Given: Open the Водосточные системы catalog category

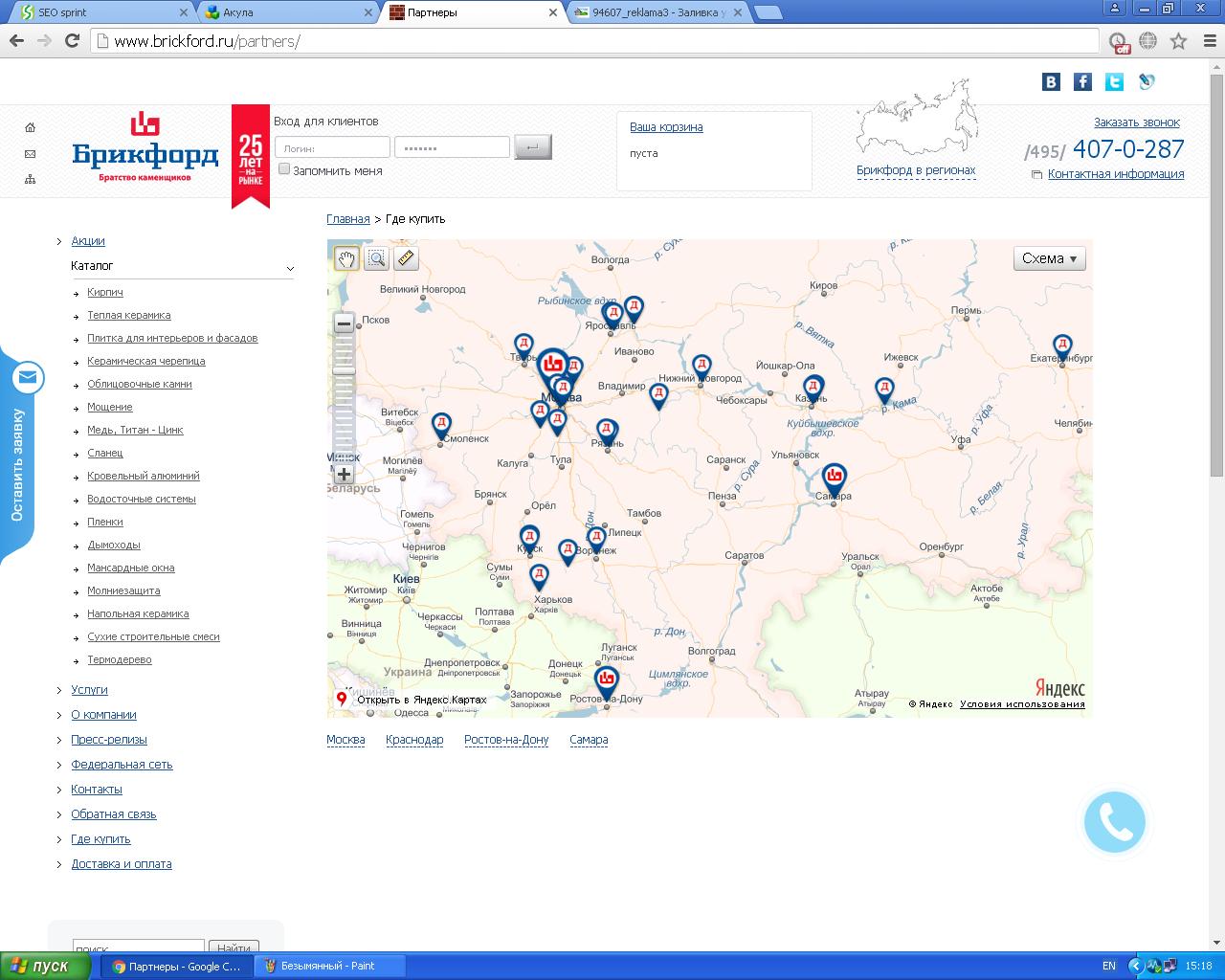Looking at the screenshot, I should coord(142,499).
